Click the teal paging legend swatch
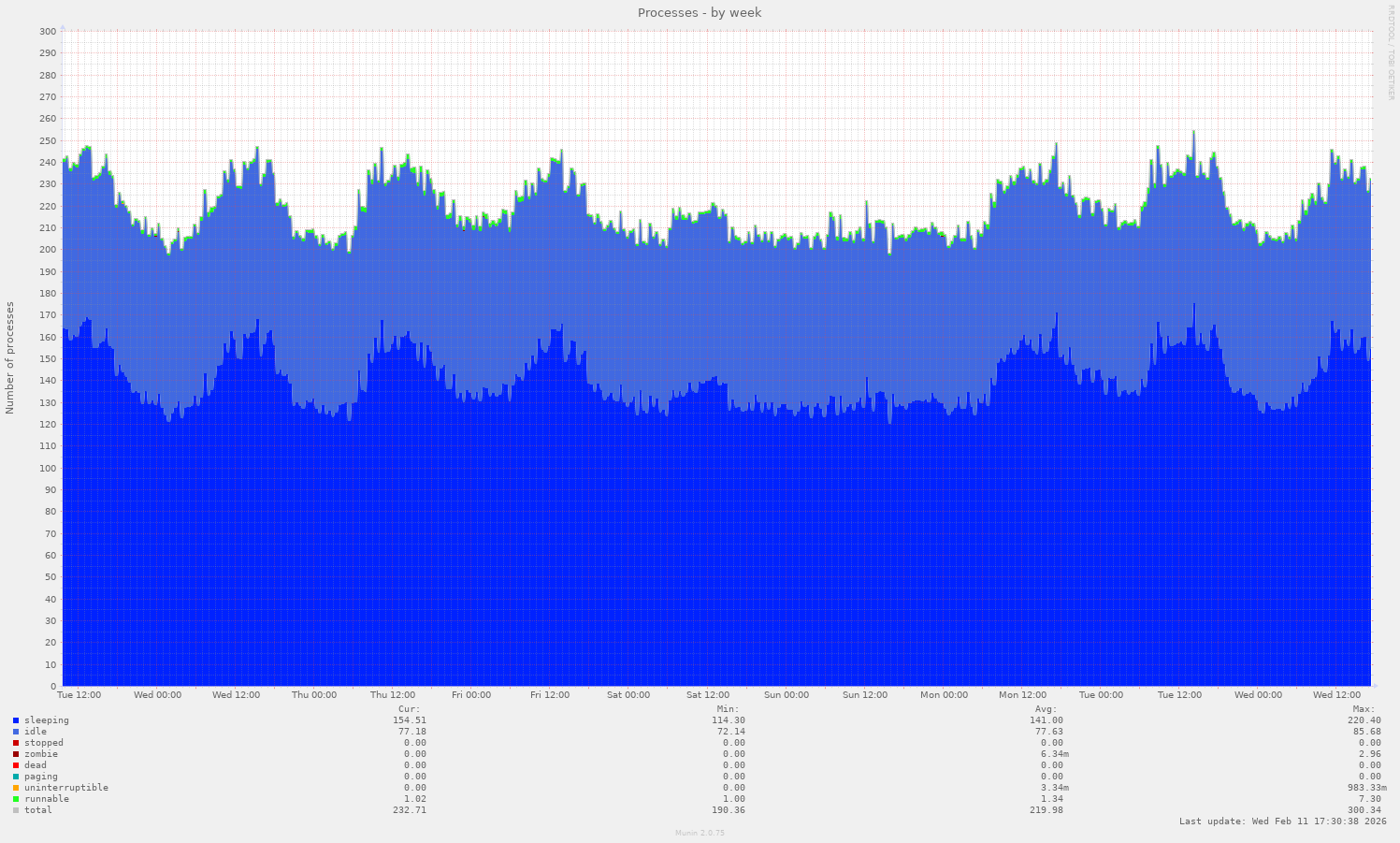Image resolution: width=1400 pixels, height=843 pixels. coord(16,777)
